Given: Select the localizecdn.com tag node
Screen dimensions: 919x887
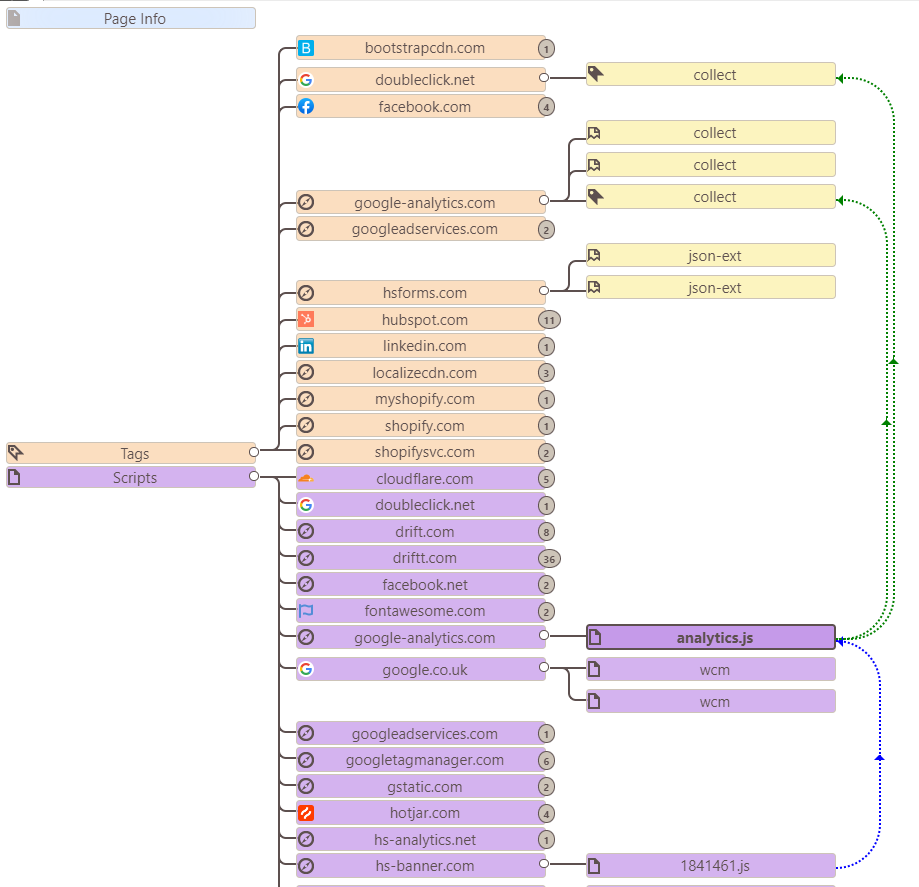Looking at the screenshot, I should [x=421, y=372].
